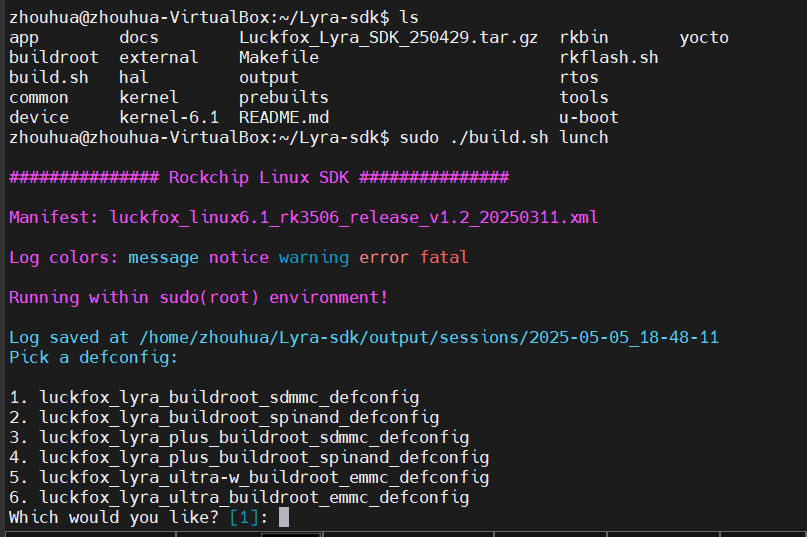Click the rkflash.sh entry in the listing
This screenshot has width=807, height=537.
click(609, 57)
